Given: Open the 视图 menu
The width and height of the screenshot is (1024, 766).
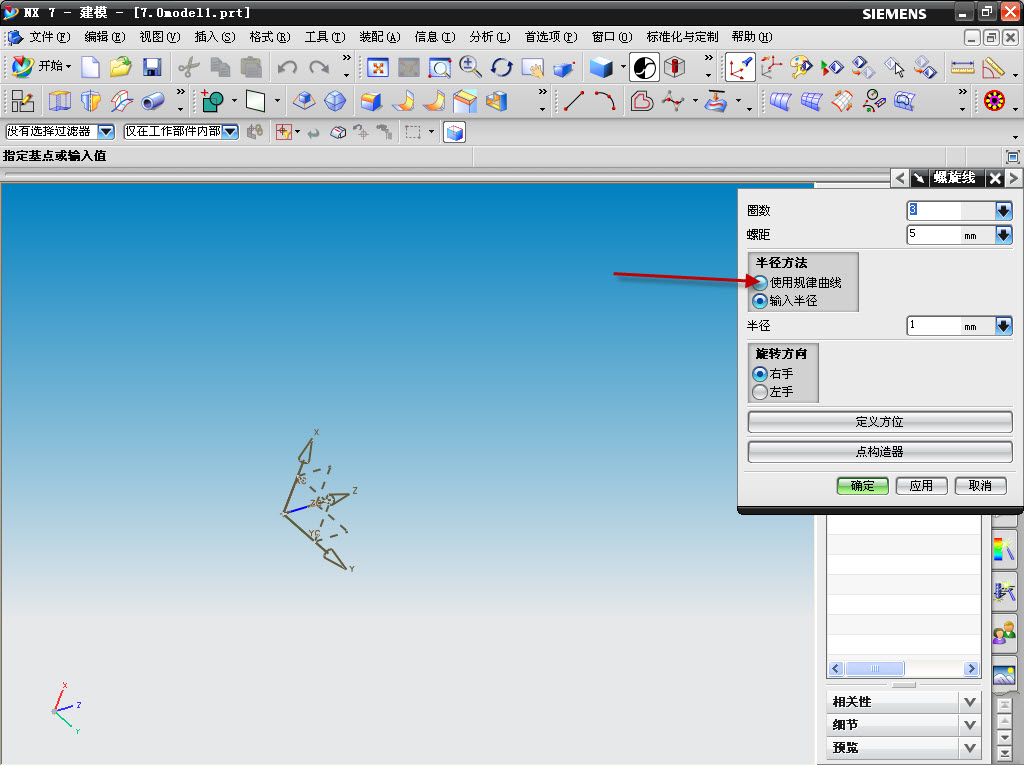Looking at the screenshot, I should 159,37.
